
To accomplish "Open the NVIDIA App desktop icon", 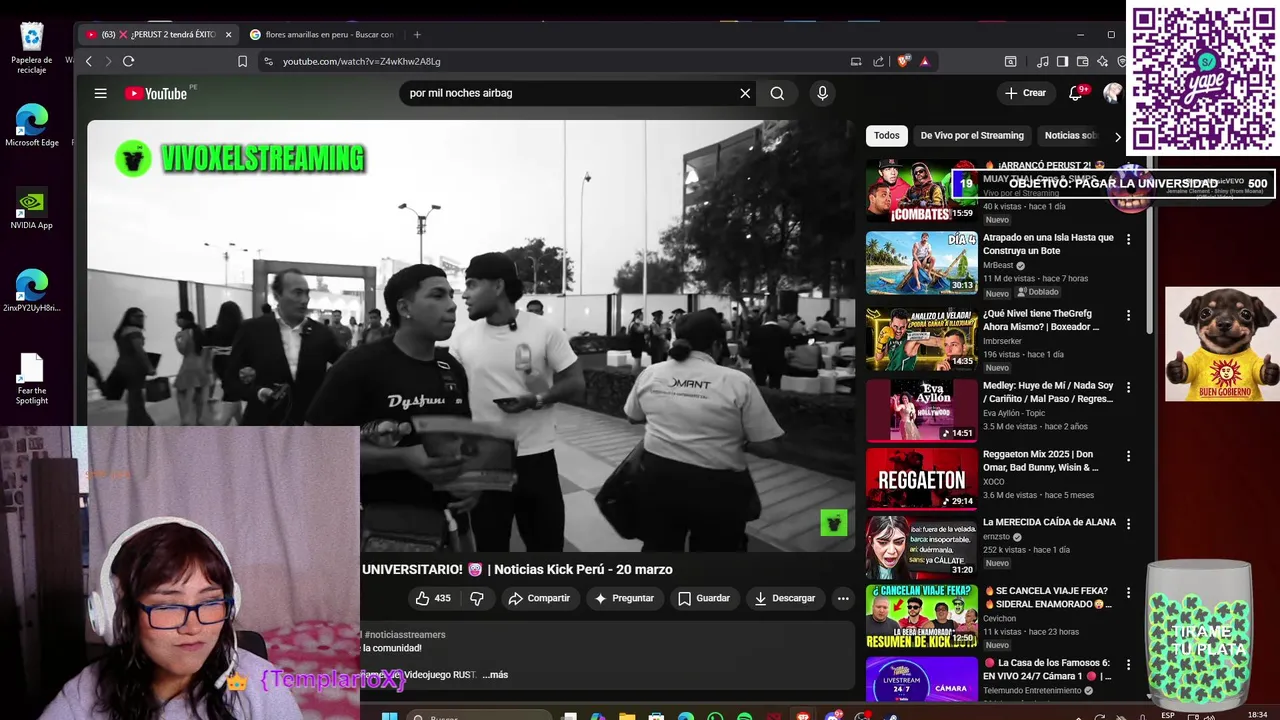I will pos(31,208).
